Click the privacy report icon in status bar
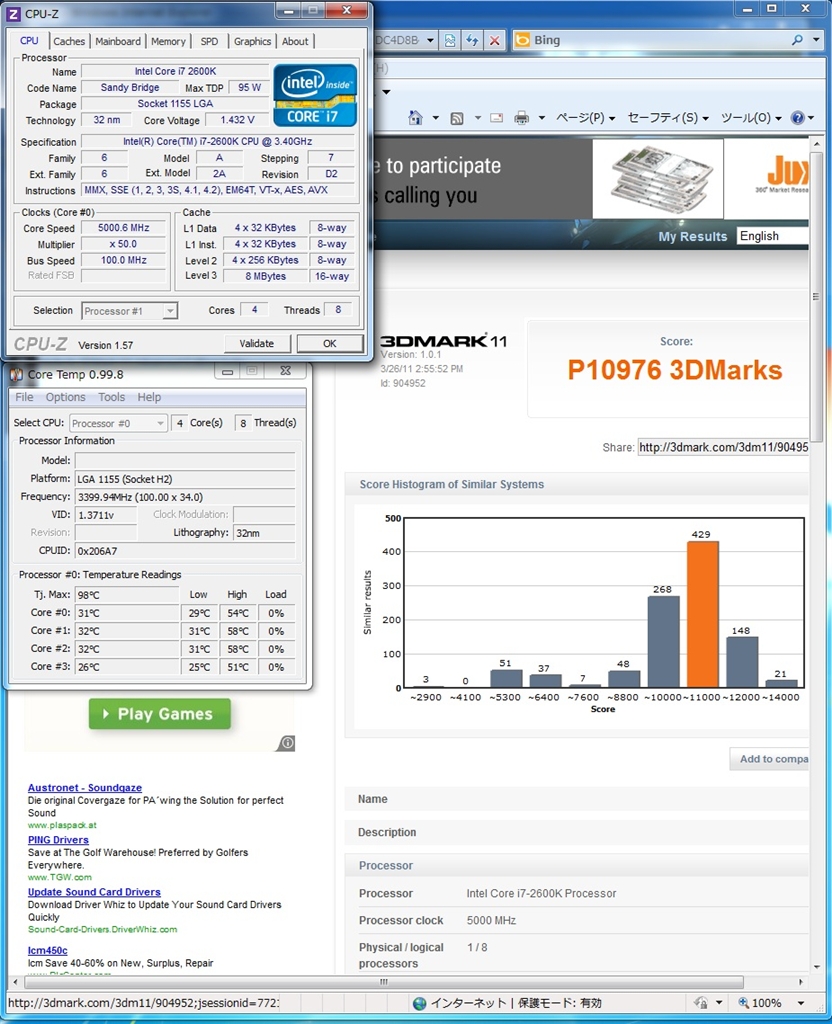 [x=701, y=1003]
